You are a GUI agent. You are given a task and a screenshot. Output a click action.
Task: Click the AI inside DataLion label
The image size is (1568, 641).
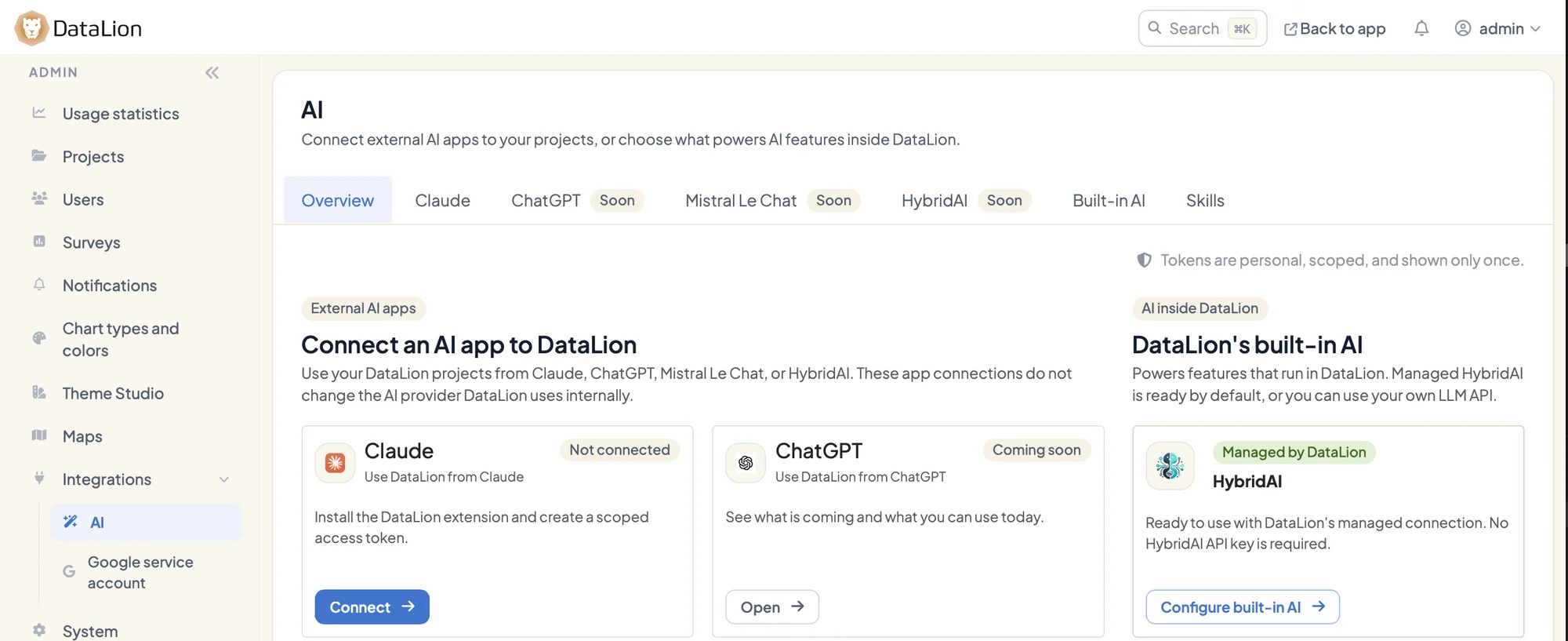point(1200,308)
